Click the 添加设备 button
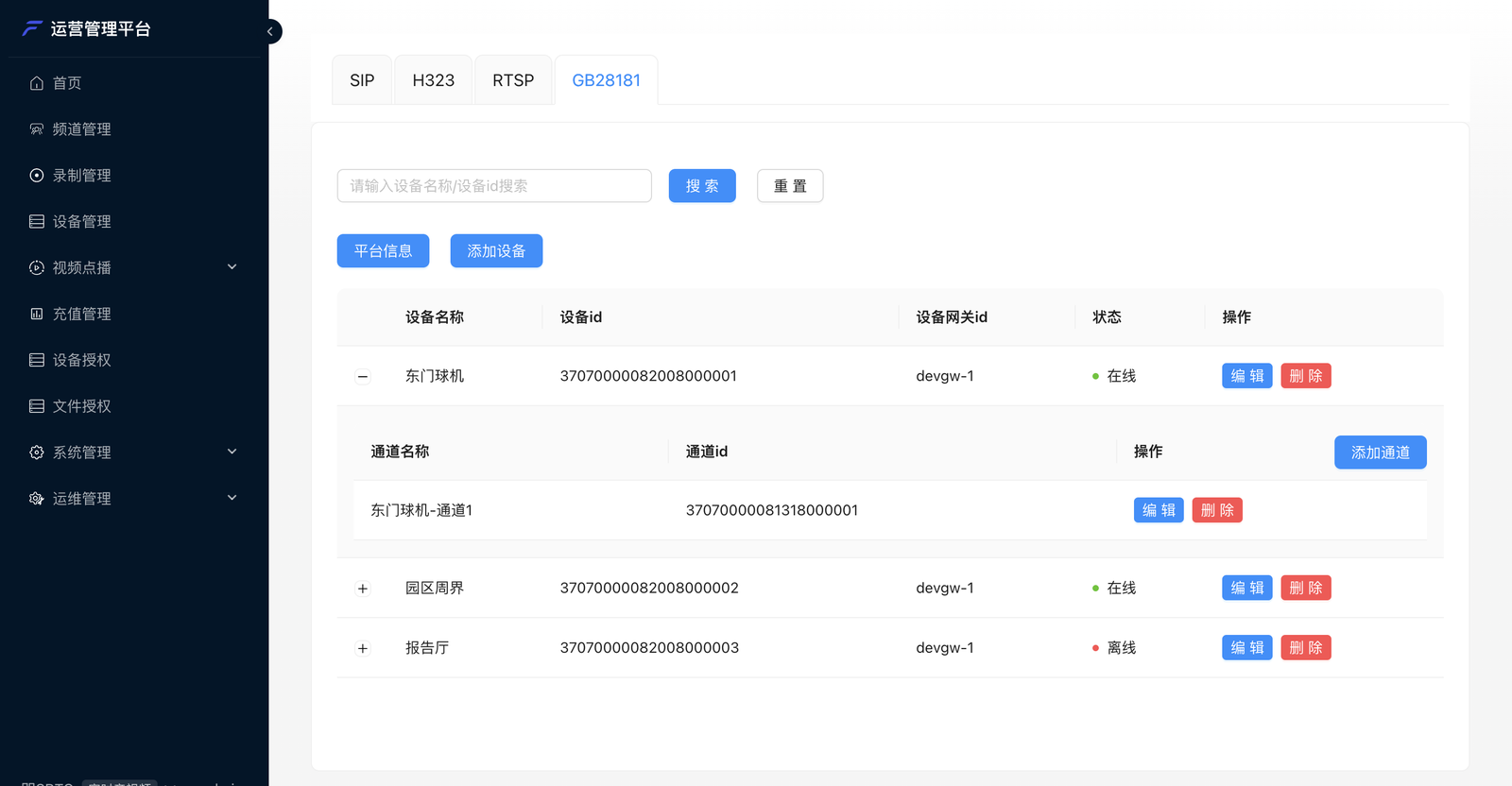Viewport: 1512px width, 786px height. point(497,251)
